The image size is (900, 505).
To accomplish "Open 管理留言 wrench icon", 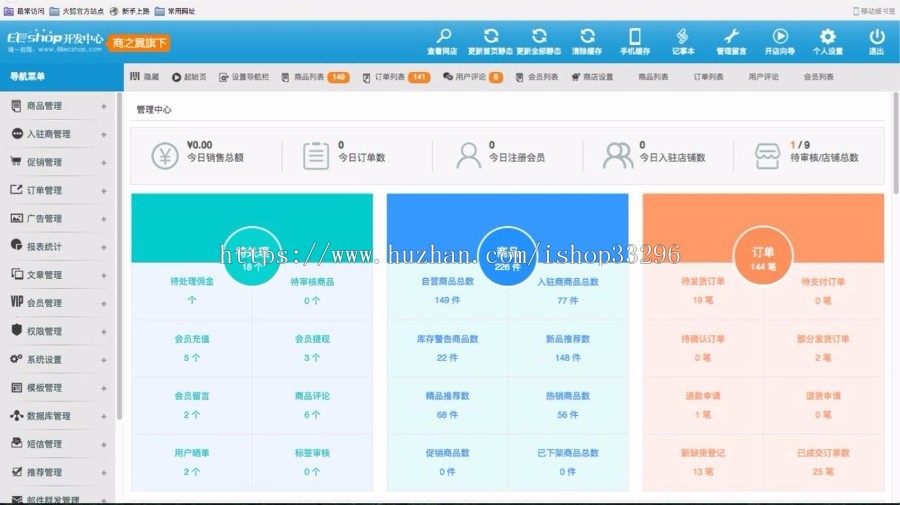I will (x=731, y=36).
